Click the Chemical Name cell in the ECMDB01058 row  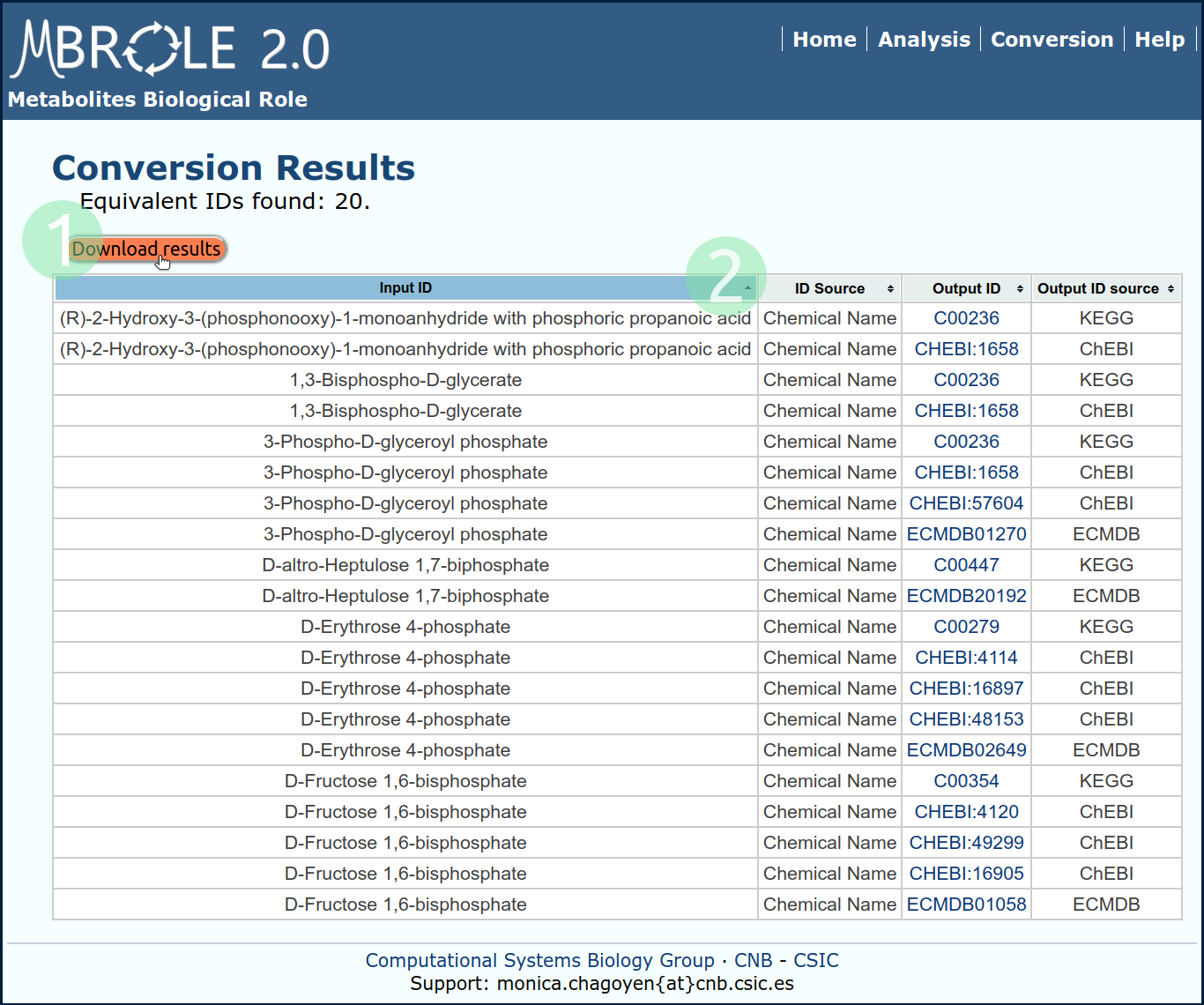pos(829,904)
